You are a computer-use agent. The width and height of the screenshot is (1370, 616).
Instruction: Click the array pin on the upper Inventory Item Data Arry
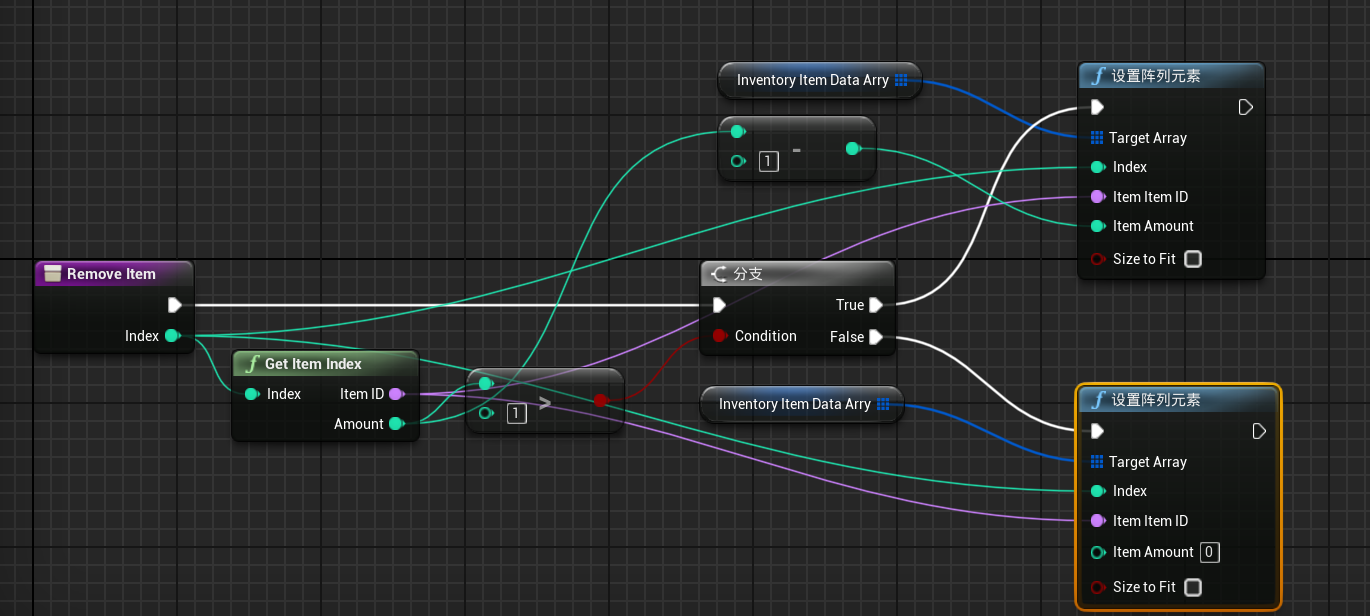pos(901,80)
